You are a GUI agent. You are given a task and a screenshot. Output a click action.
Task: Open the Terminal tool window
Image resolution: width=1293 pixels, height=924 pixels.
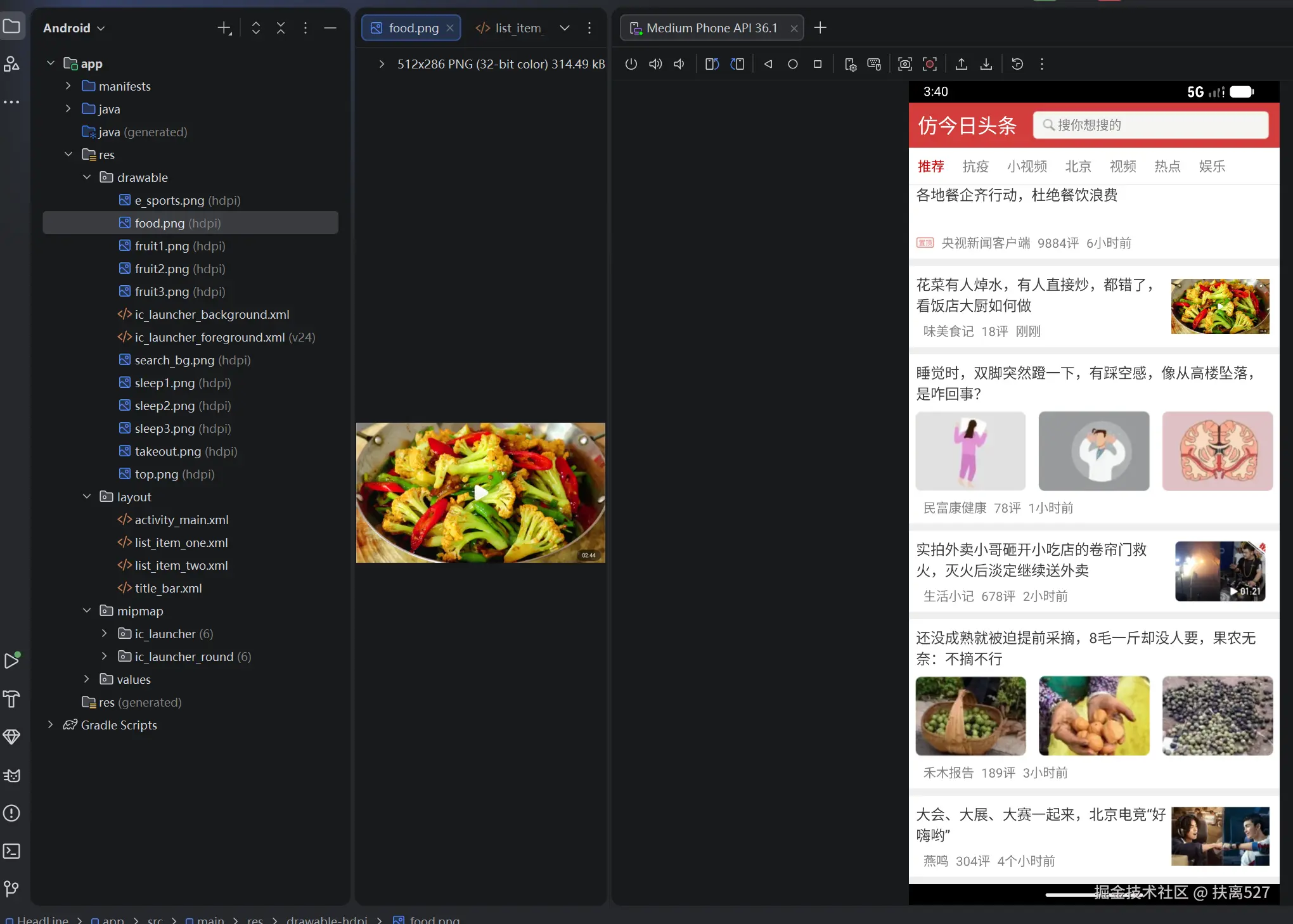click(x=11, y=851)
